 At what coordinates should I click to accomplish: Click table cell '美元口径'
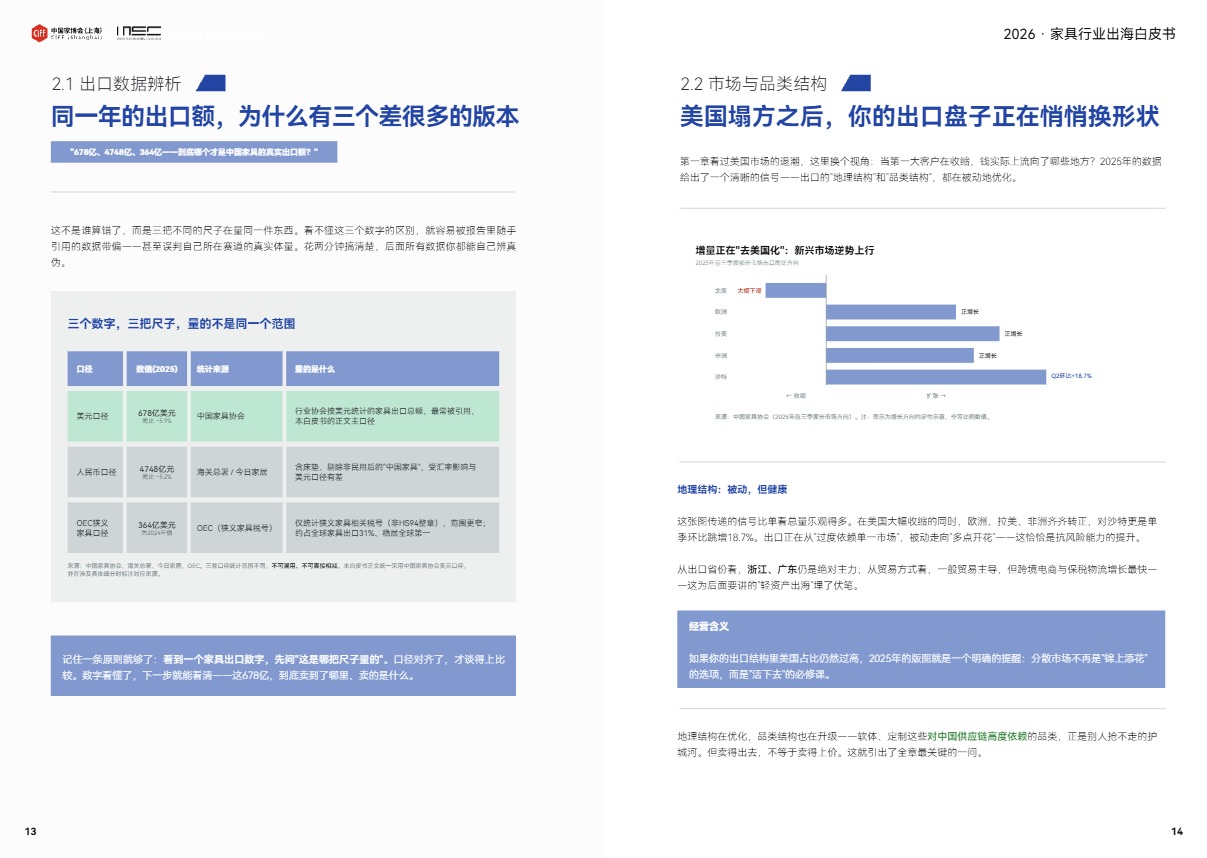(95, 416)
